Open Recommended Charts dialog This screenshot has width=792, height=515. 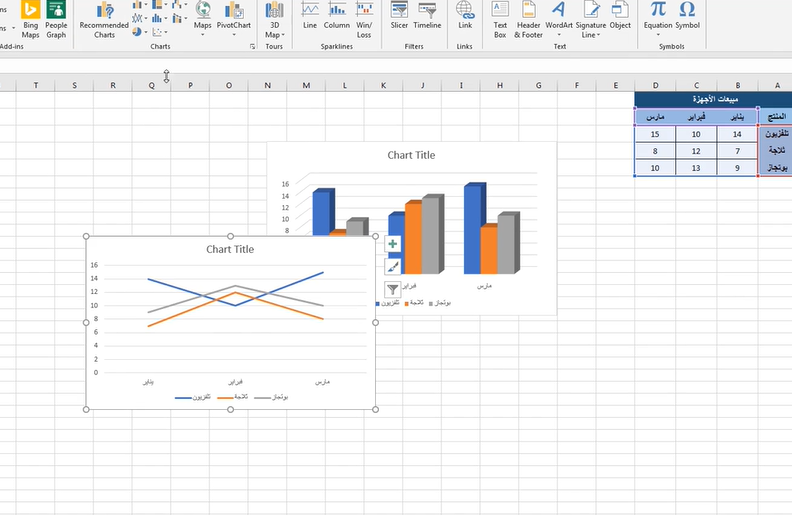pyautogui.click(x=104, y=20)
